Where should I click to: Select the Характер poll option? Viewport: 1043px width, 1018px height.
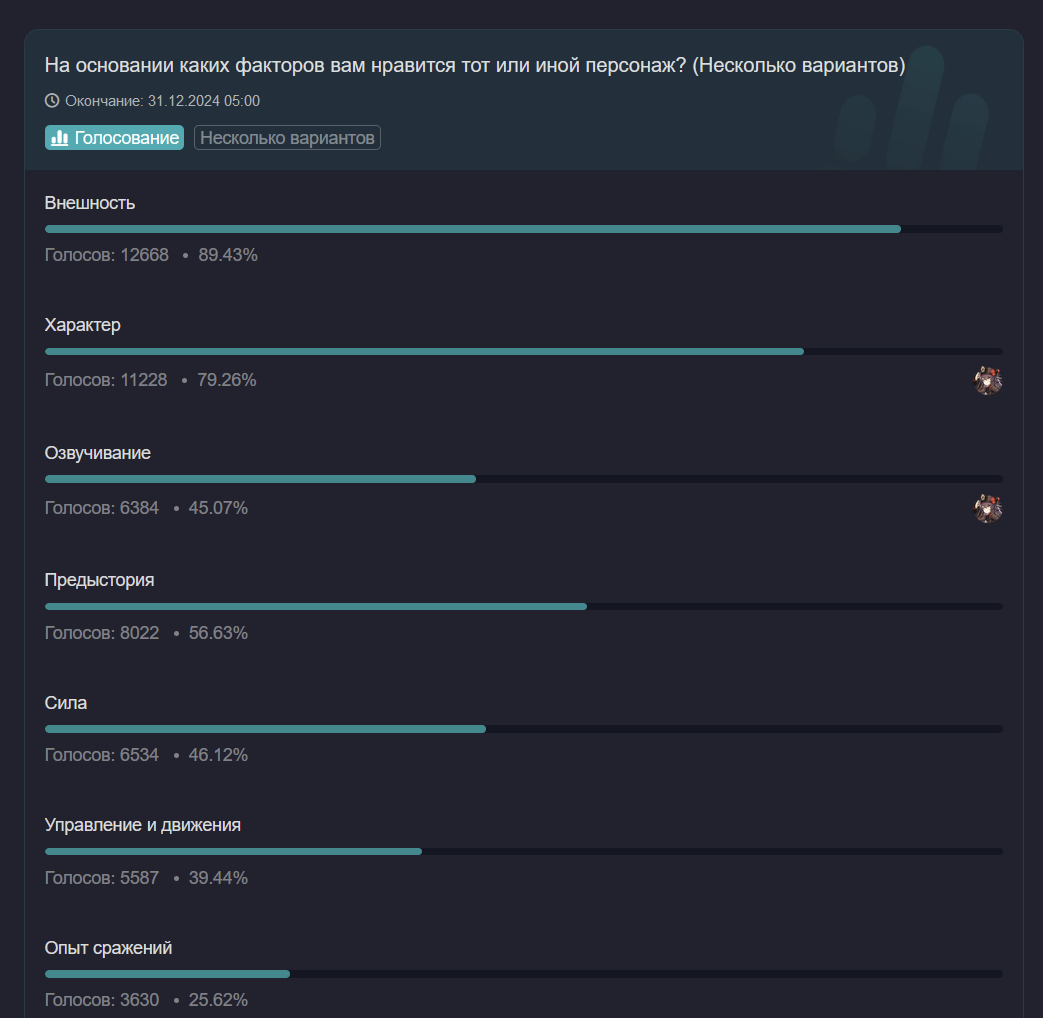click(x=83, y=325)
